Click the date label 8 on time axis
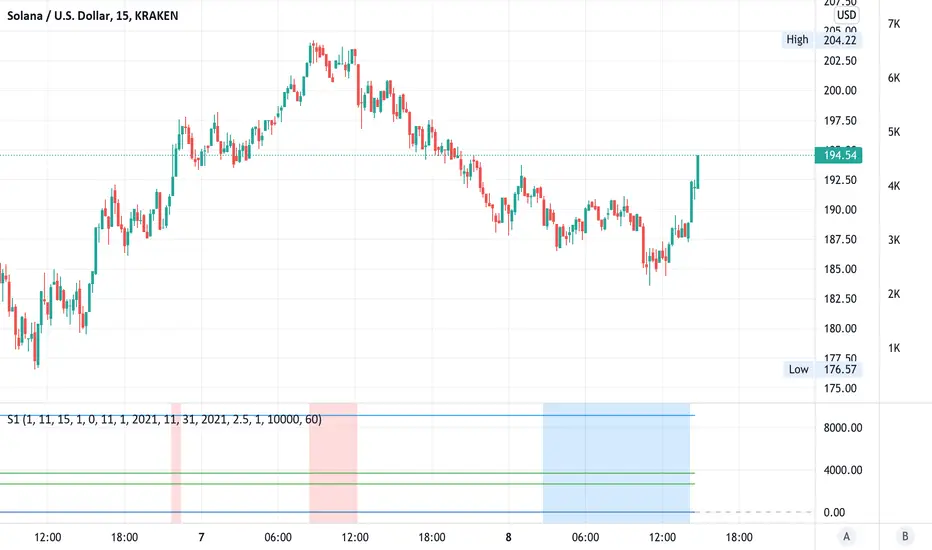The image size is (932, 550). click(x=508, y=537)
